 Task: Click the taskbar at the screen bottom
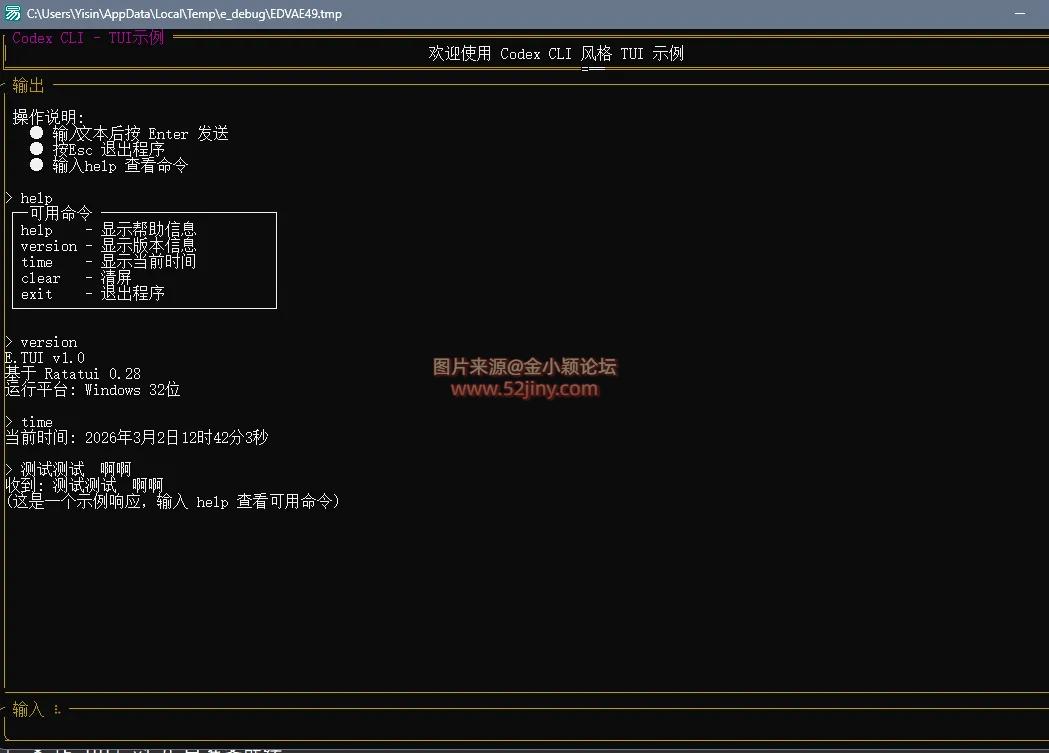(524, 748)
